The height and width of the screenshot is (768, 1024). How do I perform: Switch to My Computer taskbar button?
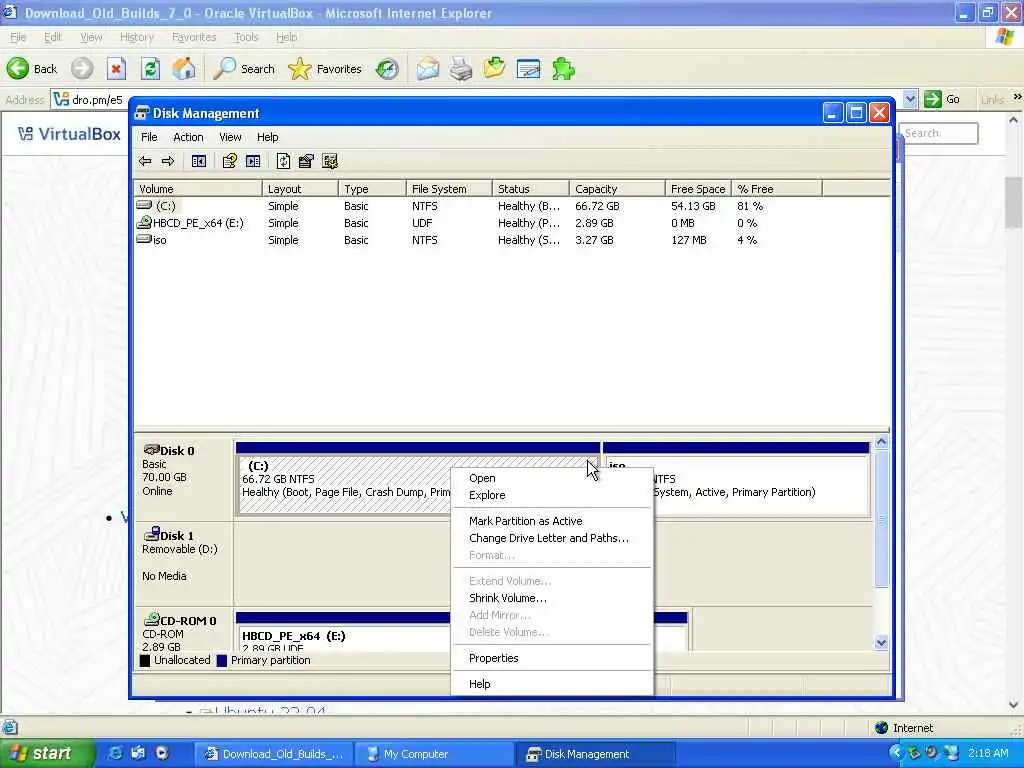click(434, 754)
